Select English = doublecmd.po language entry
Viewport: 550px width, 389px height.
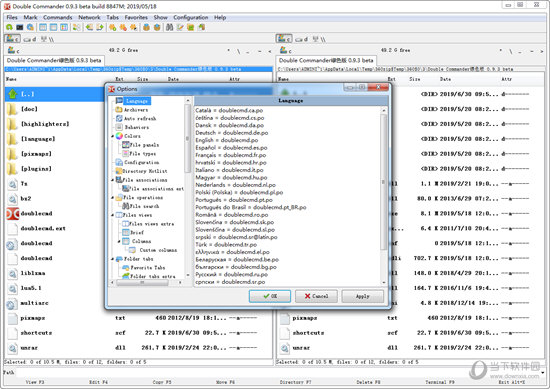pos(227,140)
